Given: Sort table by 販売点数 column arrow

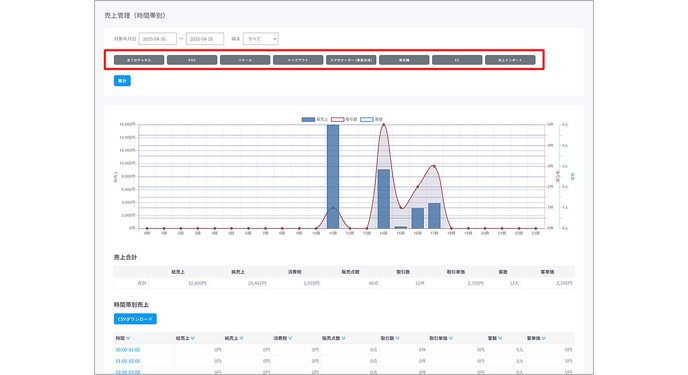Looking at the screenshot, I should point(344,339).
